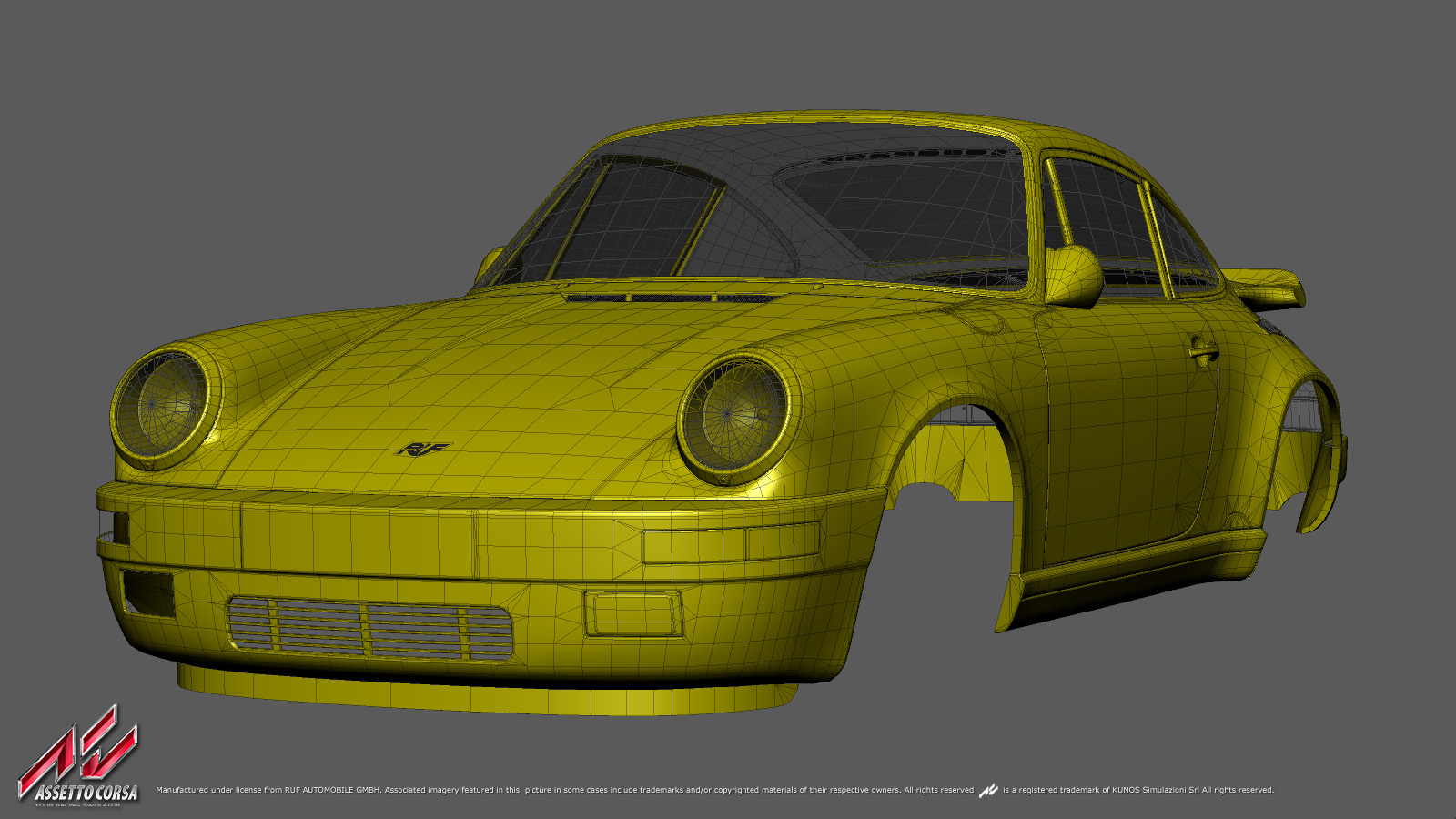Click the rectangular fog light beside the grille
The height and width of the screenshot is (819, 1456).
pyautogui.click(x=633, y=612)
